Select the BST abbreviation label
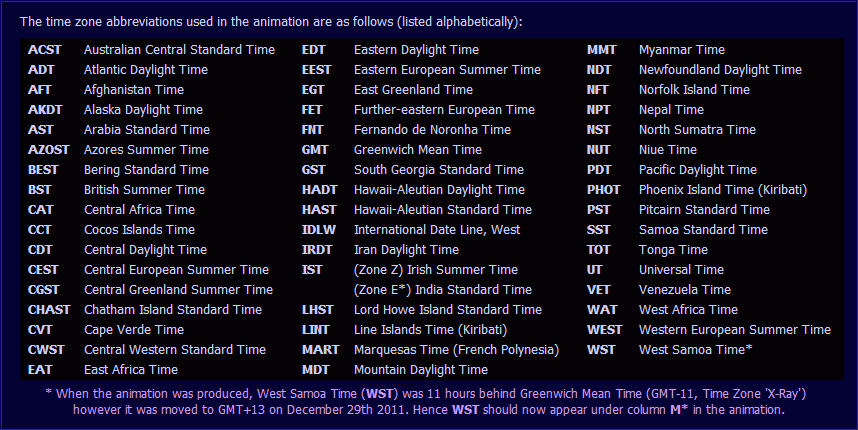 pyautogui.click(x=40, y=190)
